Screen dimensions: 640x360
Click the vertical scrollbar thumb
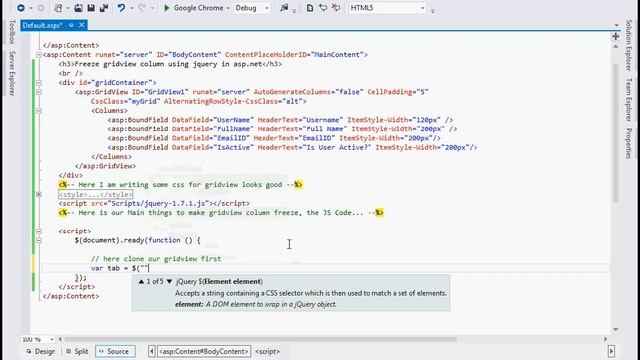tap(616, 133)
